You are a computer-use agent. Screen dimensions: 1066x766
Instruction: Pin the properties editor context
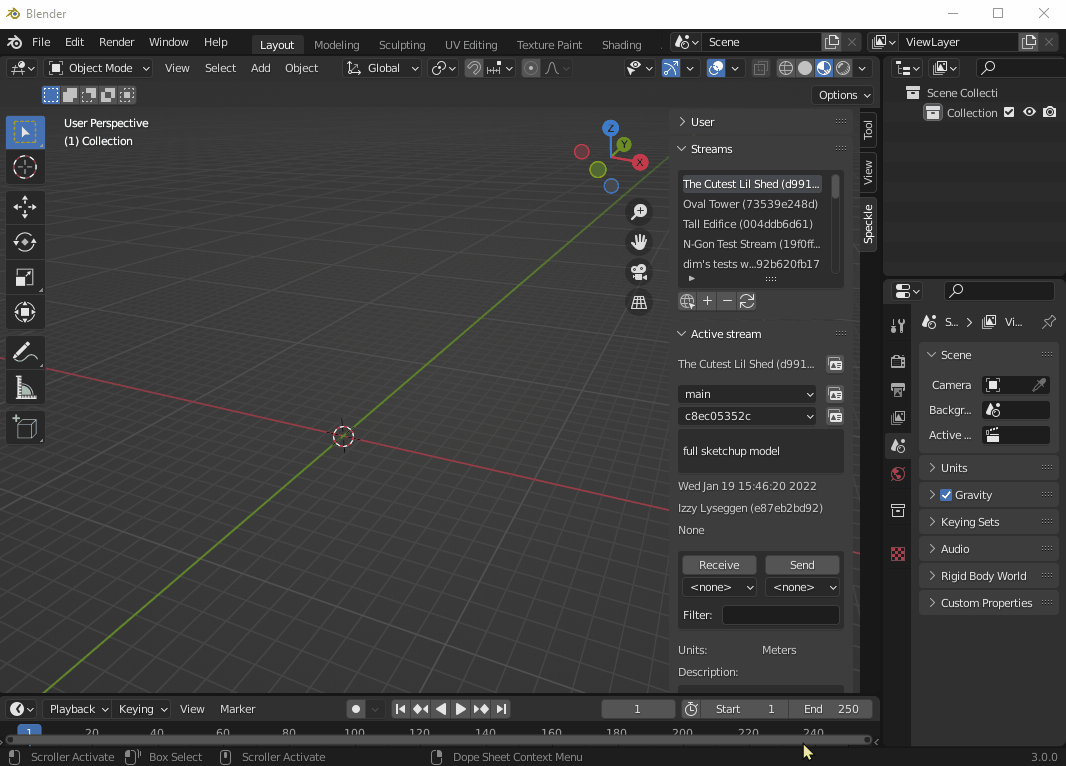[x=1048, y=321]
